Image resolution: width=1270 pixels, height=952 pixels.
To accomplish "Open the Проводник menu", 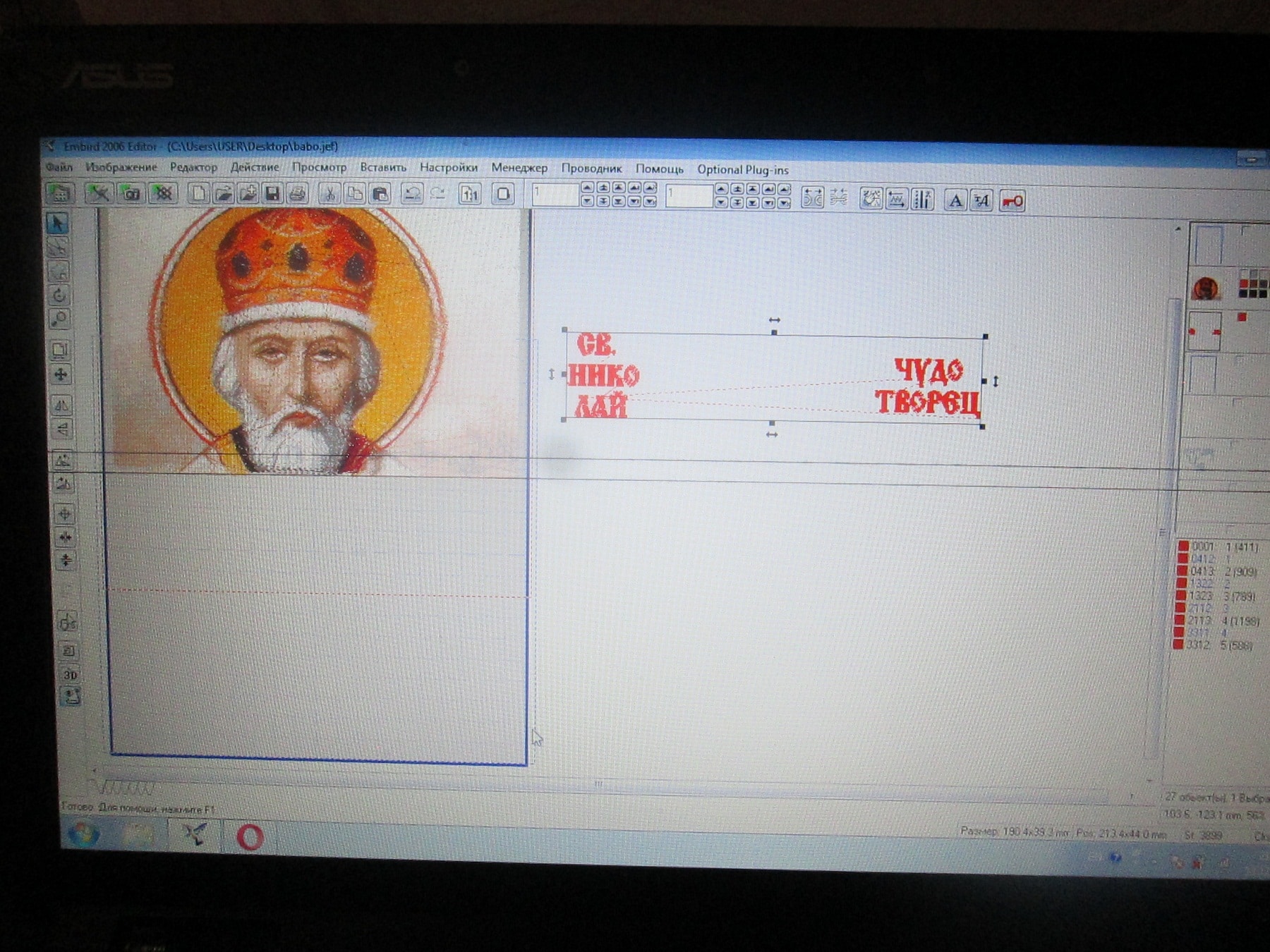I will (x=591, y=169).
